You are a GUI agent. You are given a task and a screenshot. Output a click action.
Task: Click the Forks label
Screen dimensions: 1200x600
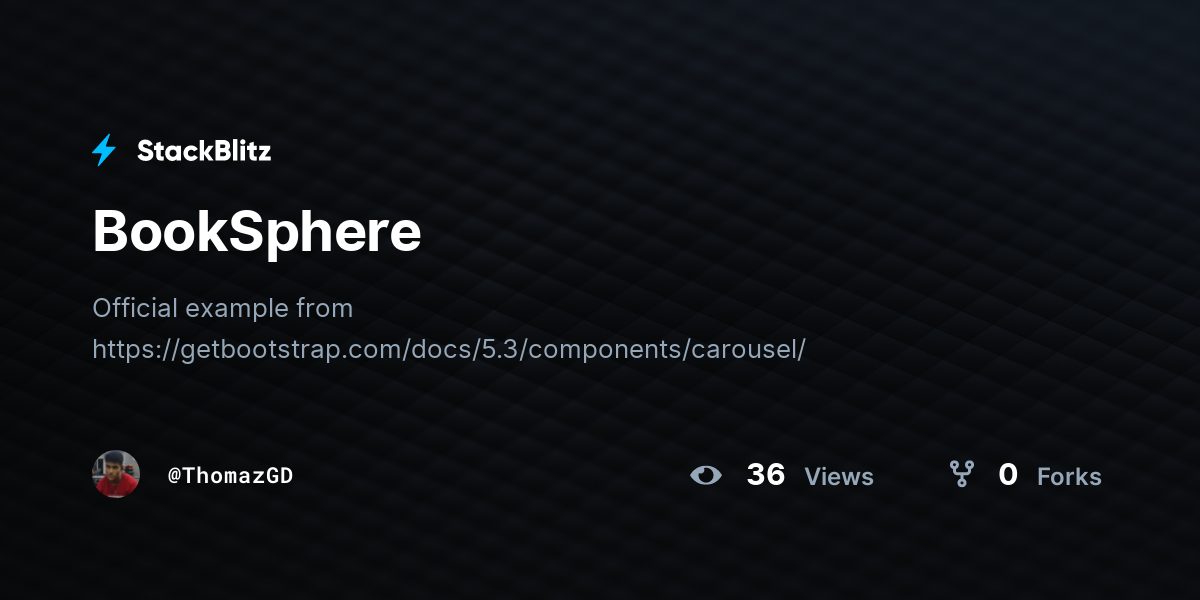pyautogui.click(x=1069, y=477)
